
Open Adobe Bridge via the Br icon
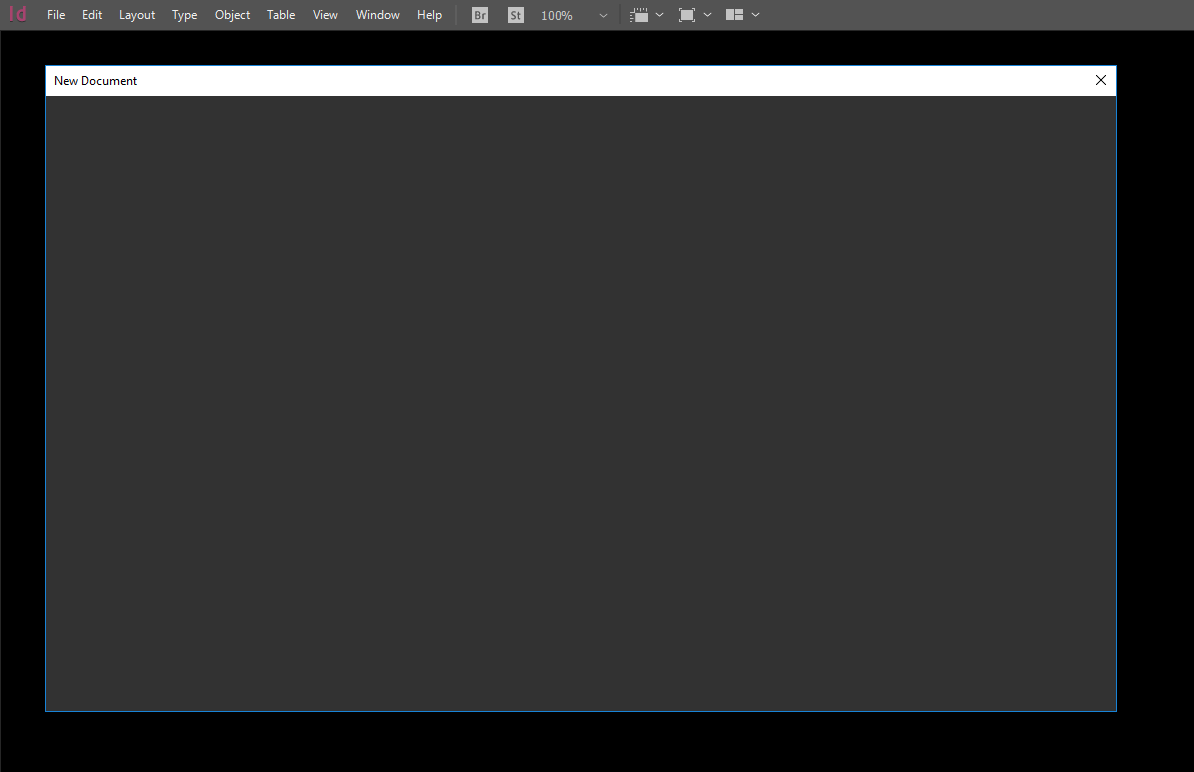click(479, 15)
